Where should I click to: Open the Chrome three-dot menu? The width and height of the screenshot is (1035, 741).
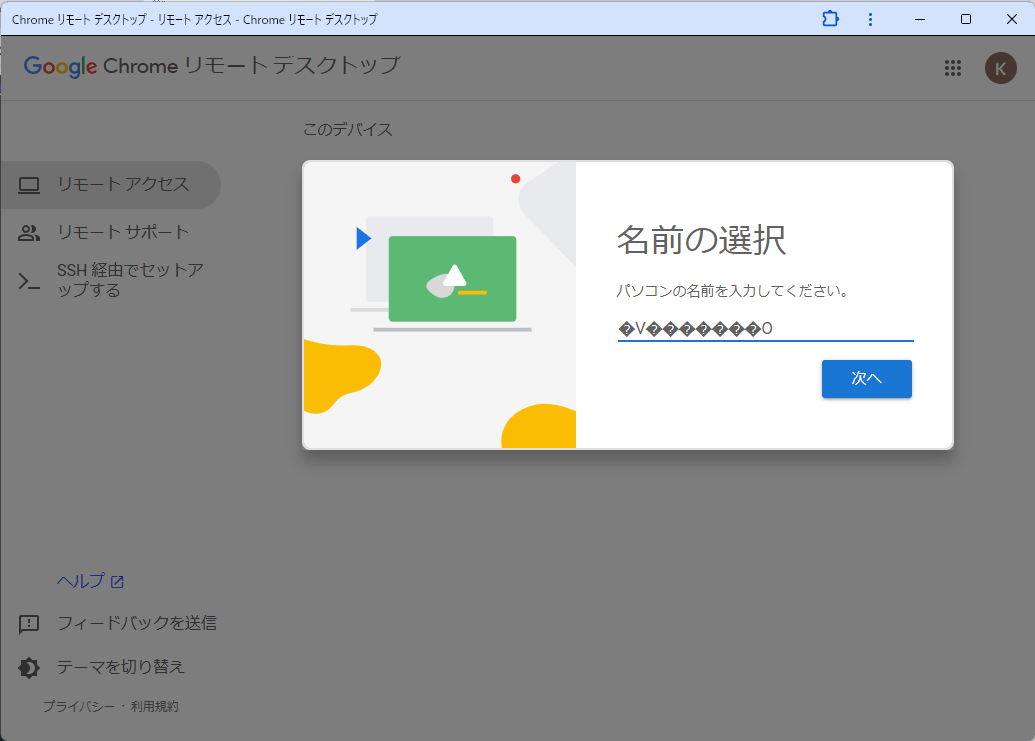point(870,19)
